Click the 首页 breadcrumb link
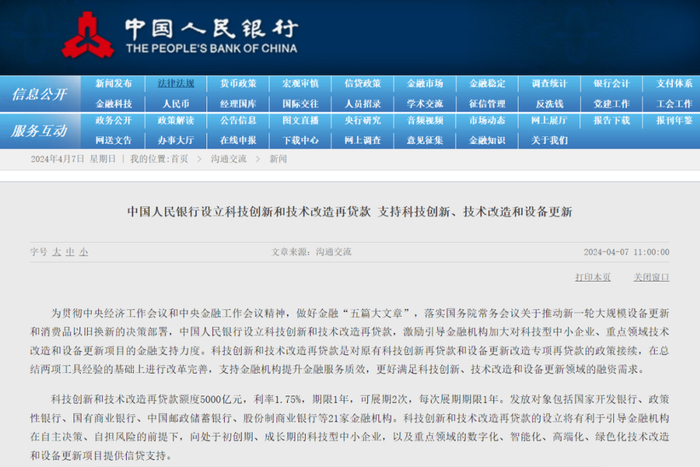 pyautogui.click(x=180, y=159)
